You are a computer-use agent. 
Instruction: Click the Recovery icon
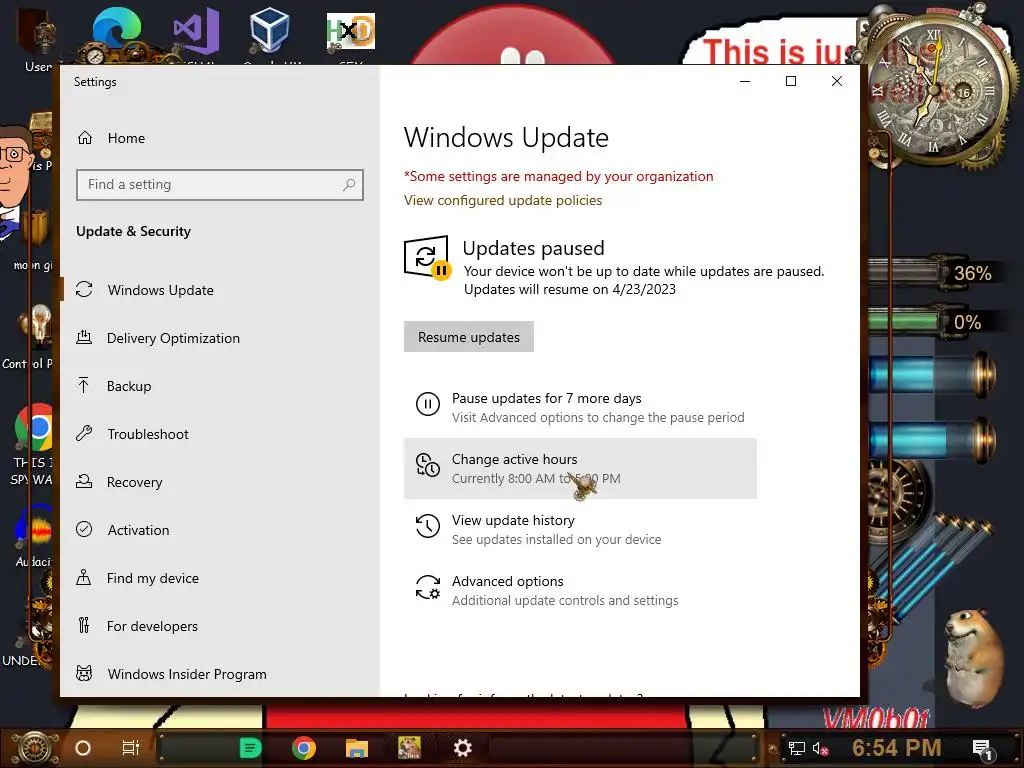(x=84, y=481)
